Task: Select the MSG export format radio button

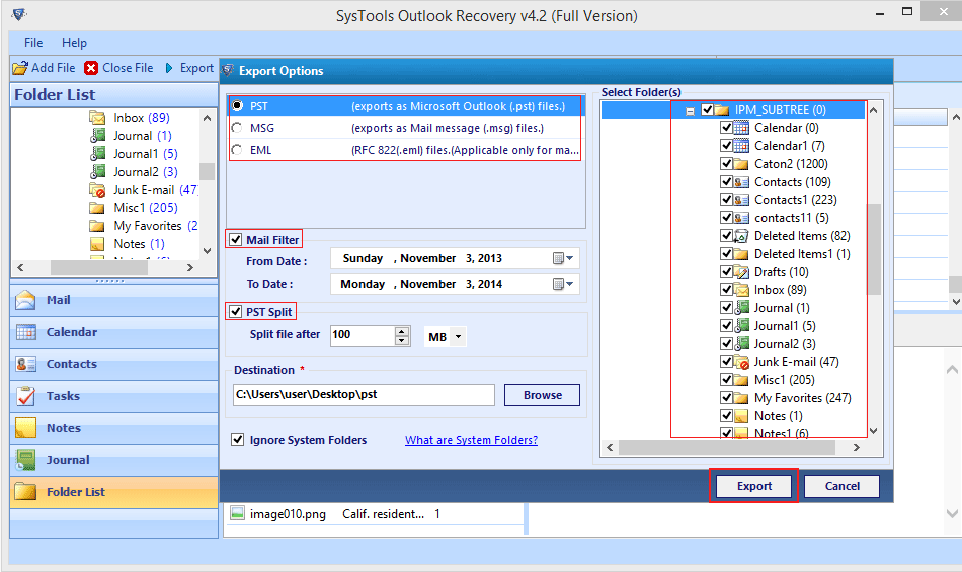Action: tap(237, 128)
